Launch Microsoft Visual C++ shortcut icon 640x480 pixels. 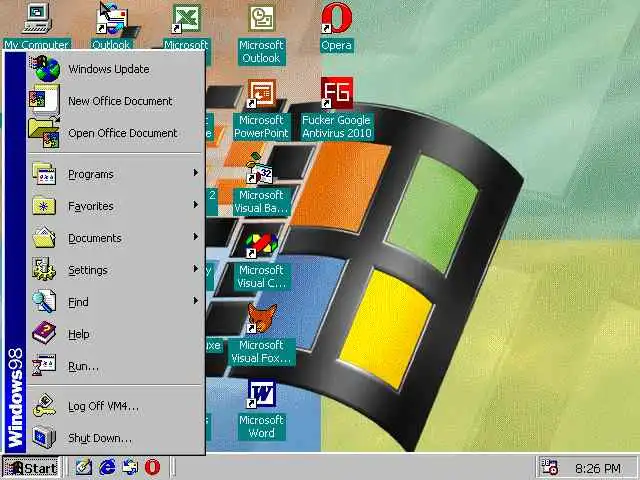pos(261,244)
